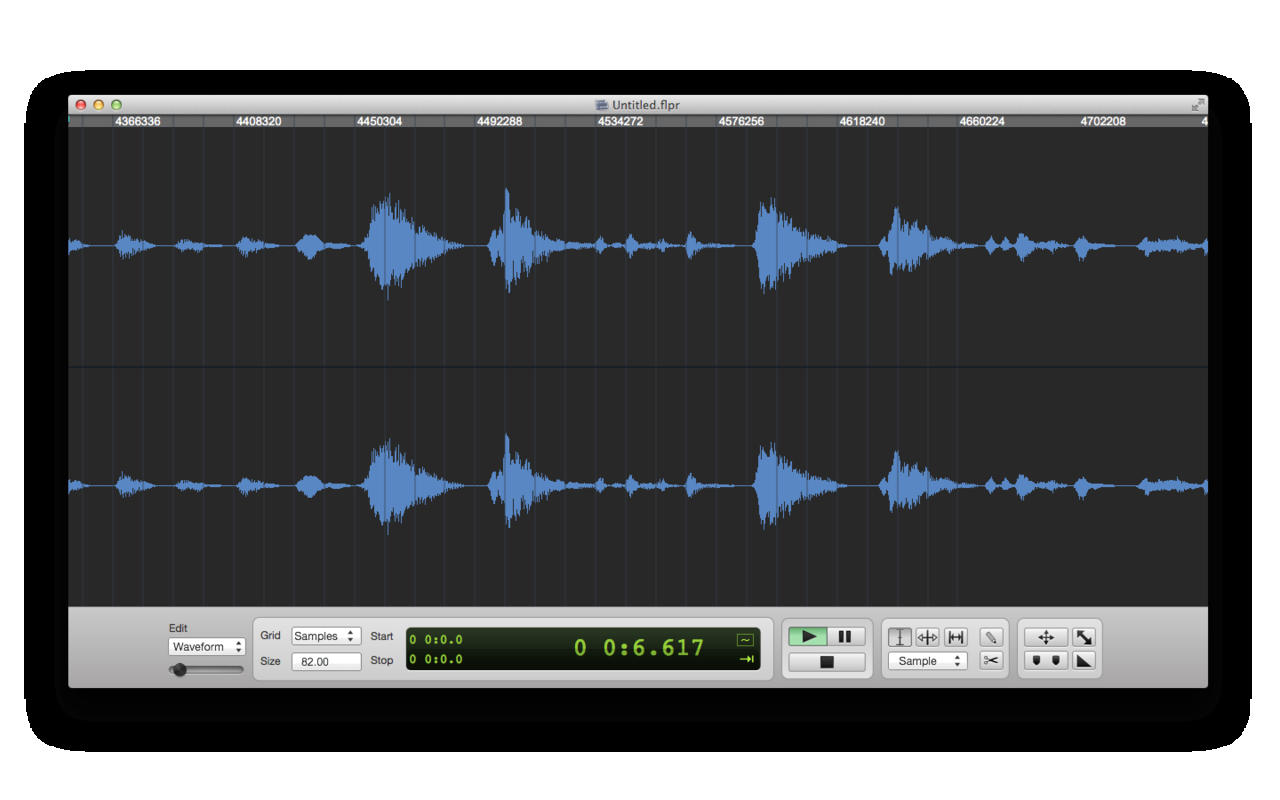This screenshot has width=1280, height=800.
Task: Stop playback with the square button
Action: 826,662
